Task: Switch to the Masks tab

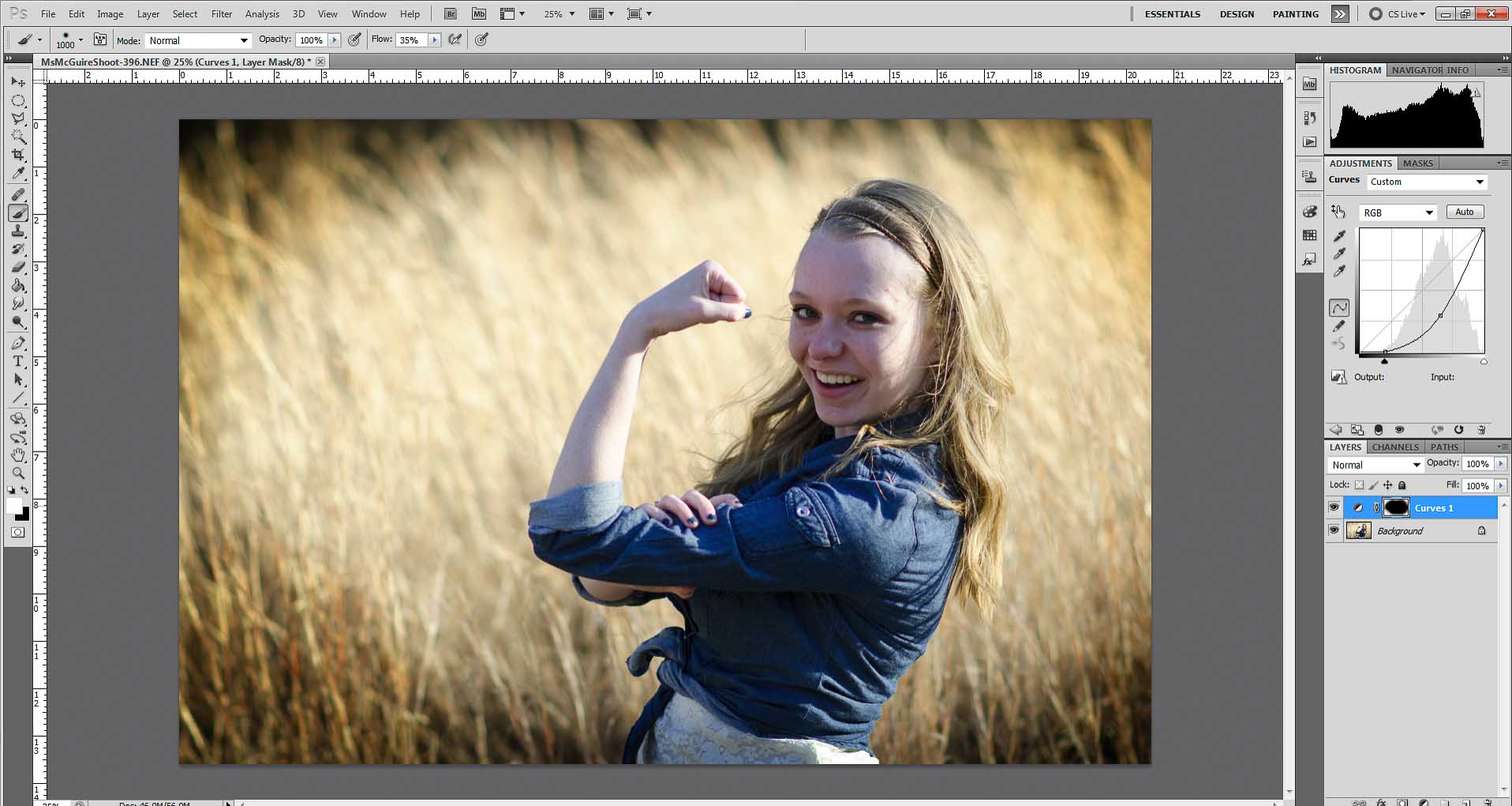Action: click(1417, 163)
